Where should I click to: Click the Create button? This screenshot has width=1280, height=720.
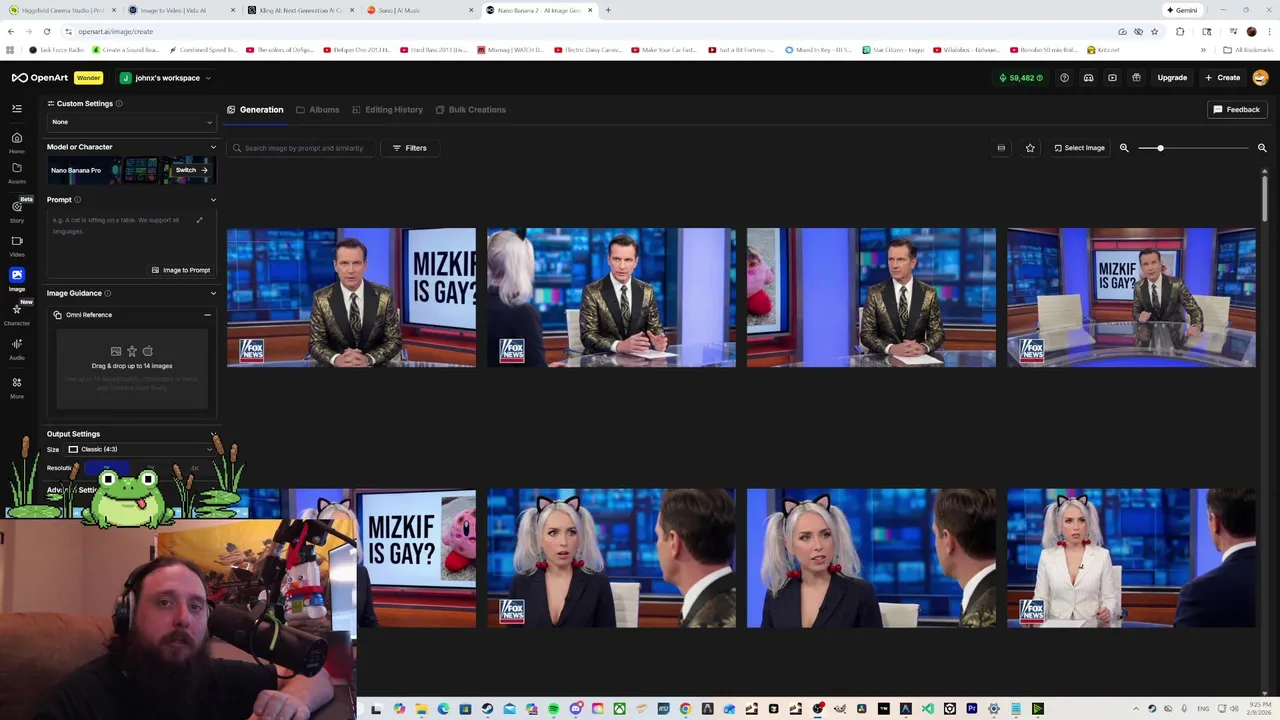1222,78
